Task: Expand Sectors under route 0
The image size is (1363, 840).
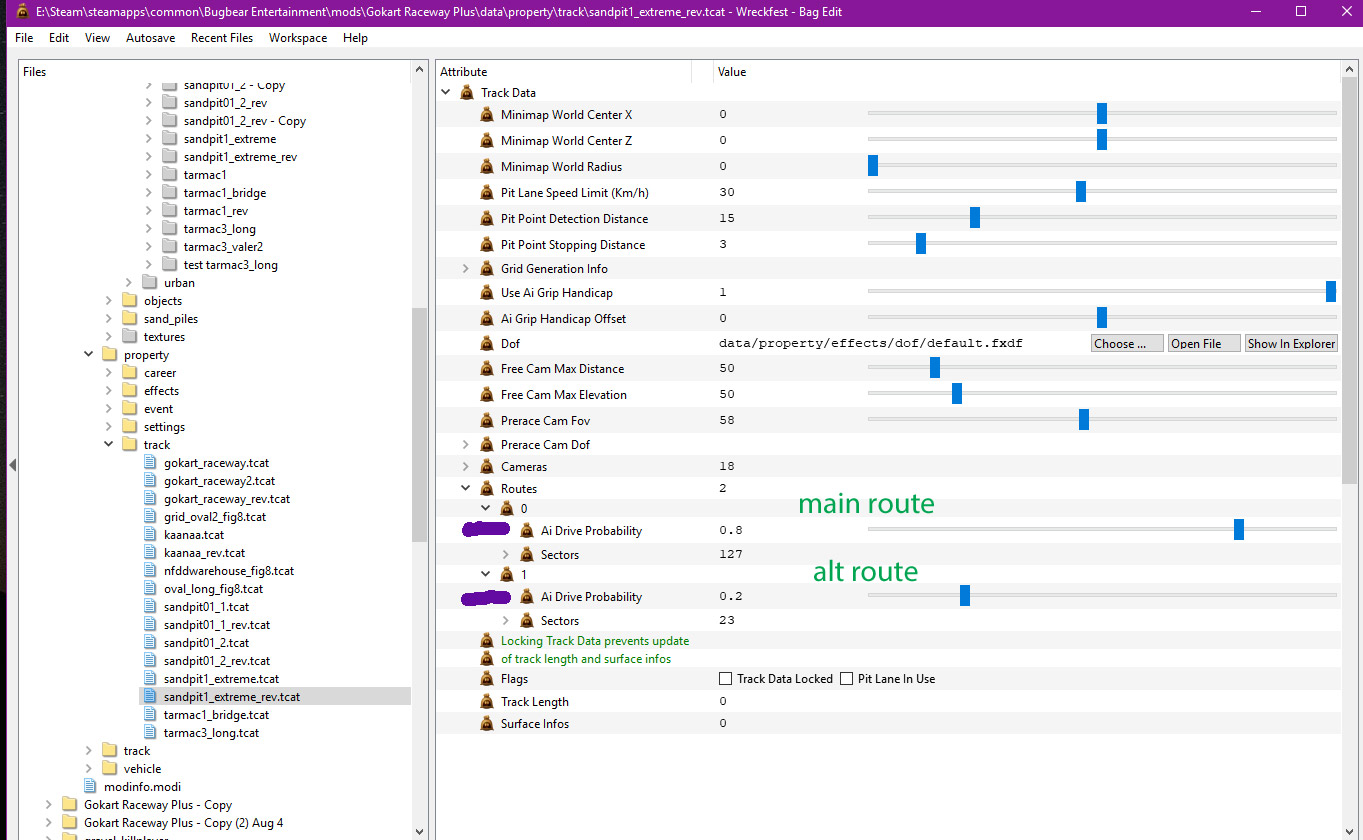Action: [505, 555]
